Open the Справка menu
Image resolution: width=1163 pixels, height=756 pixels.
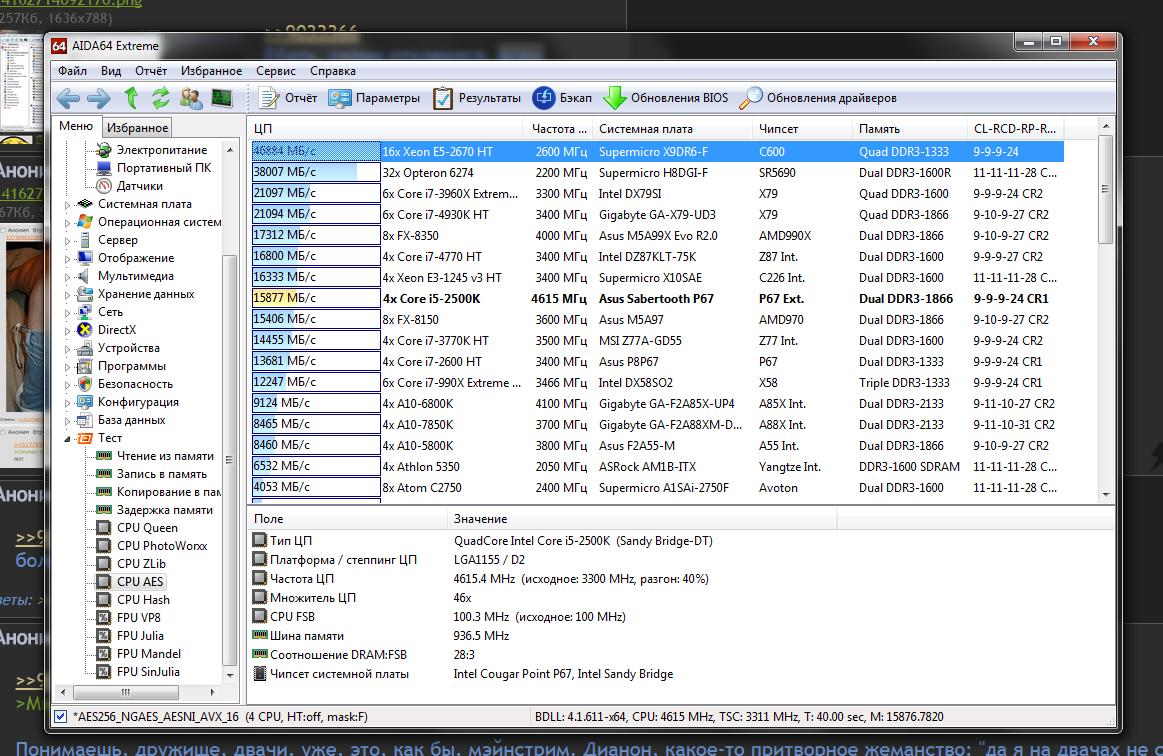pos(332,71)
